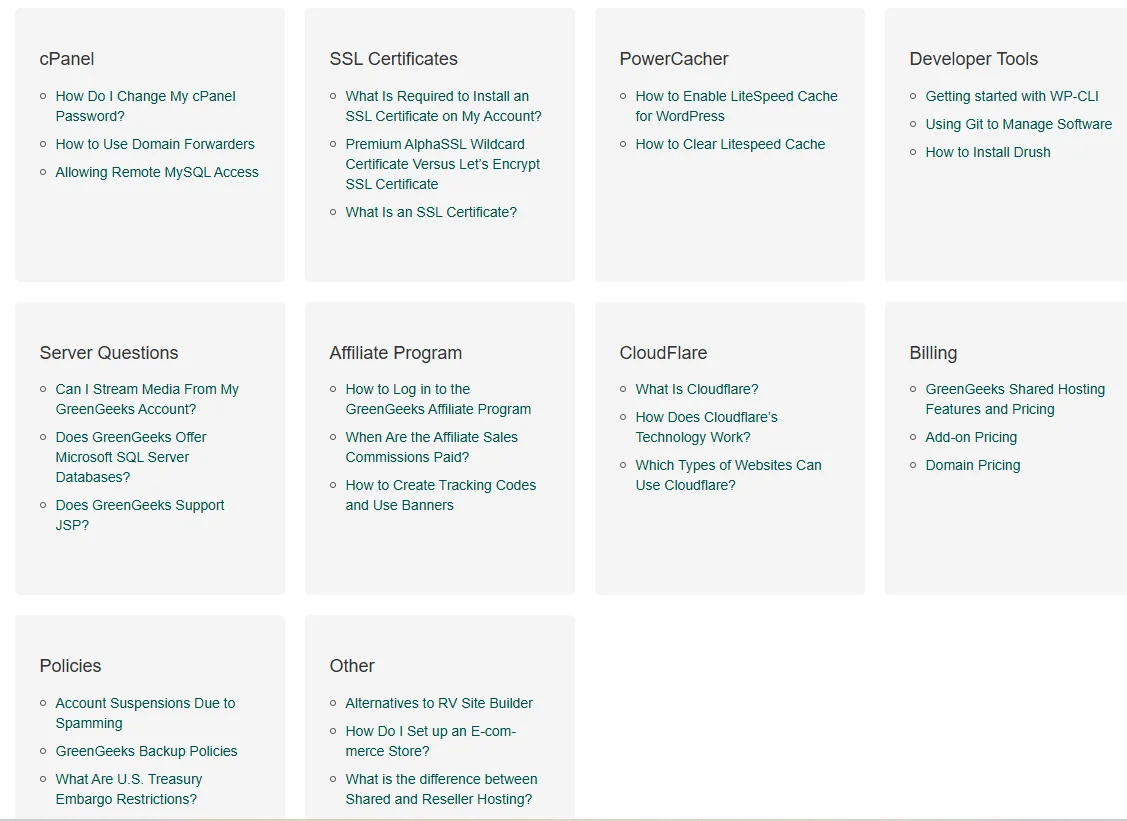The image size is (1127, 821).
Task: Select the 'Policies' category heading
Action: [70, 666]
